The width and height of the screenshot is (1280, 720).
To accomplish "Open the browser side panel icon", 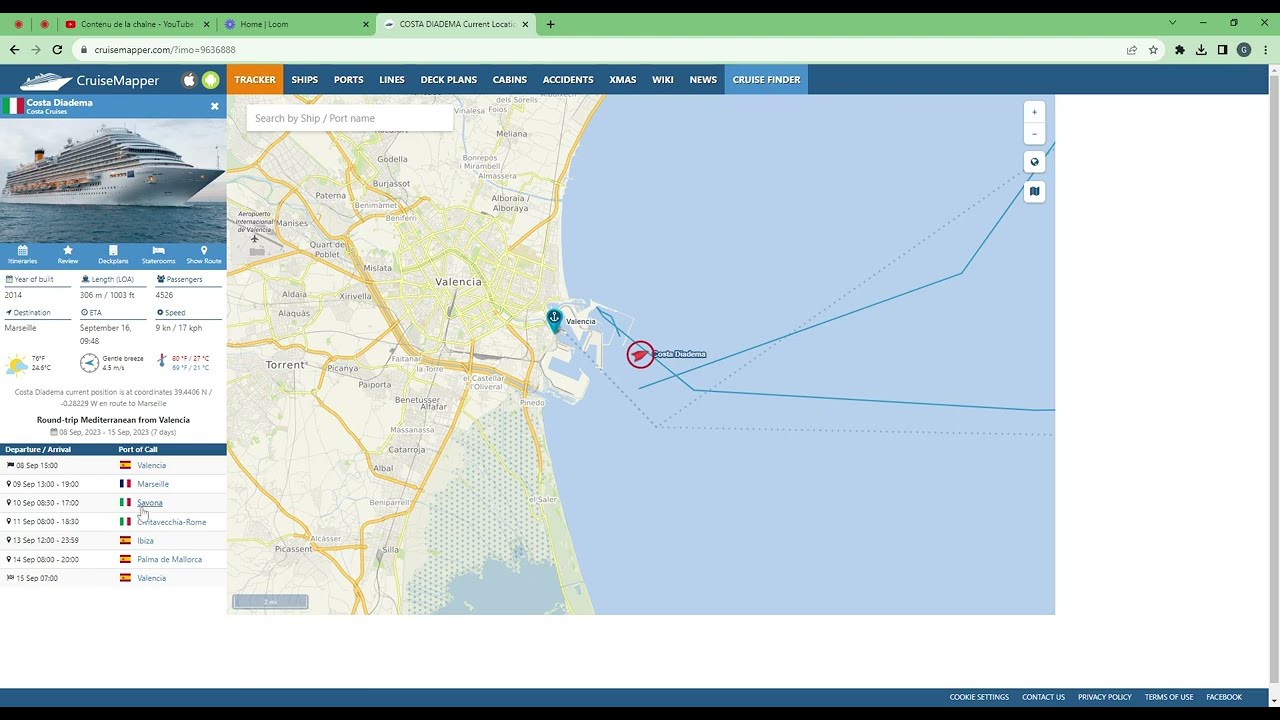I will [1222, 49].
